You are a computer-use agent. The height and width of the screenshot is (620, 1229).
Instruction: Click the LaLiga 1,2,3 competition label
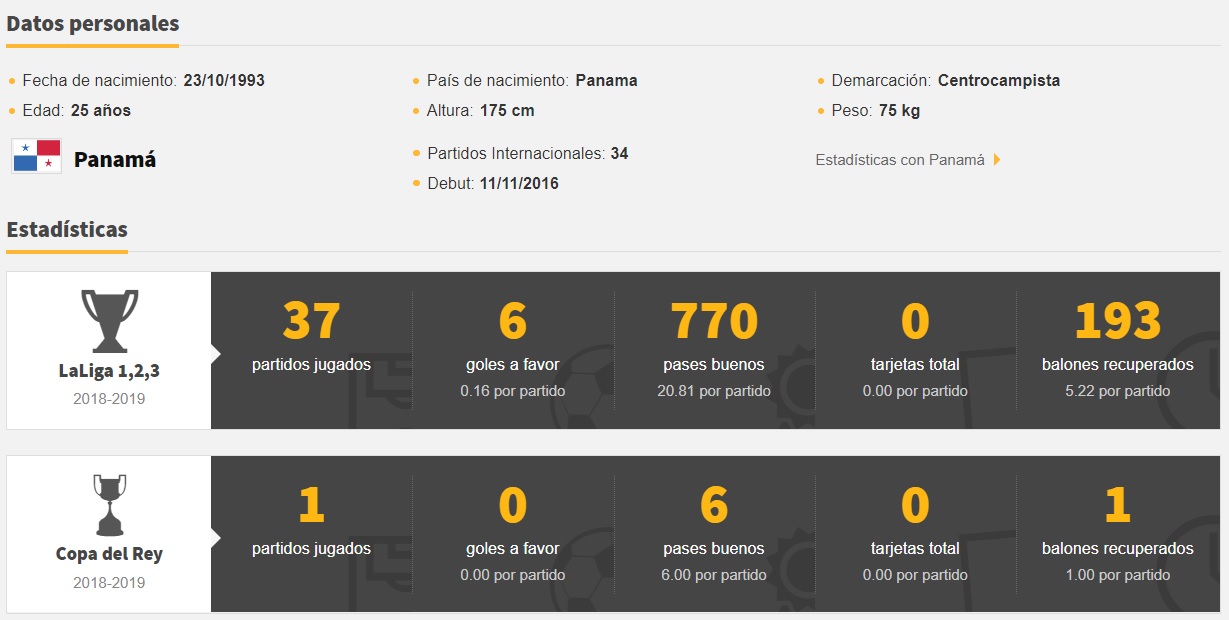(109, 371)
